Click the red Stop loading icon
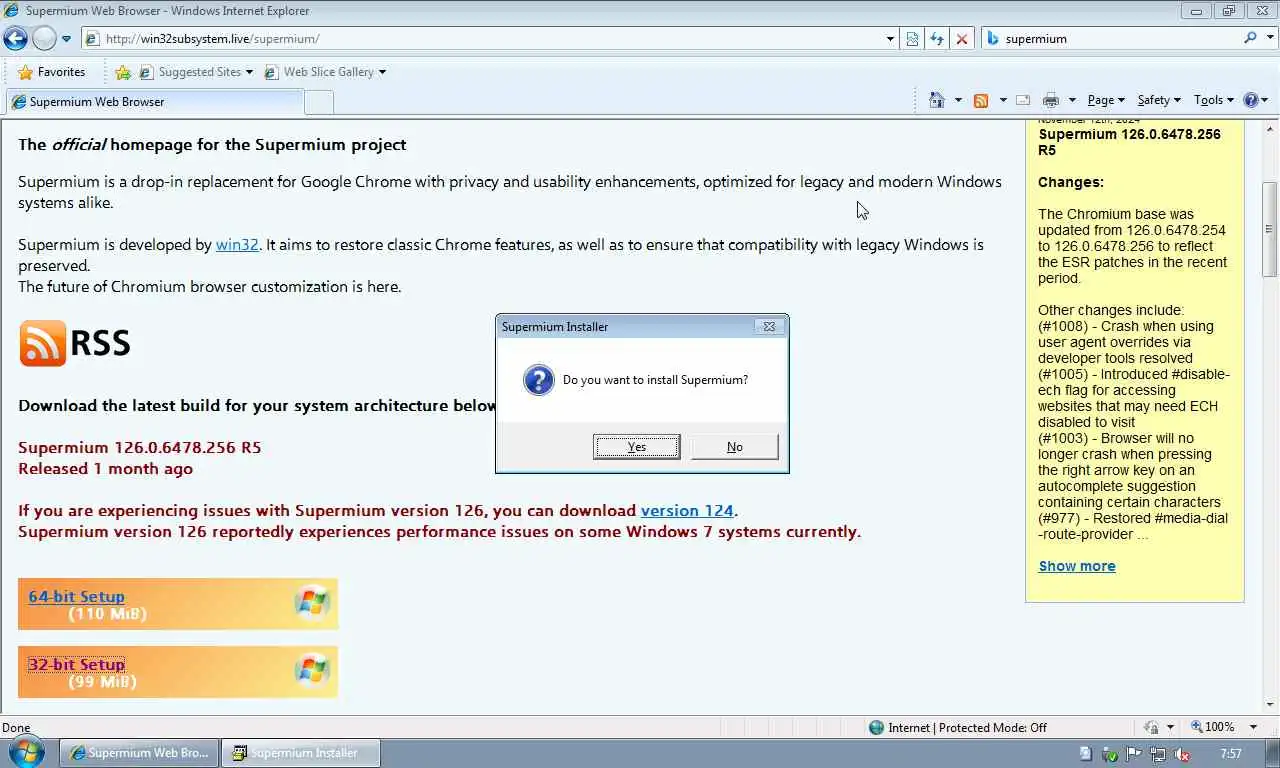The image size is (1280, 768). coord(961,39)
